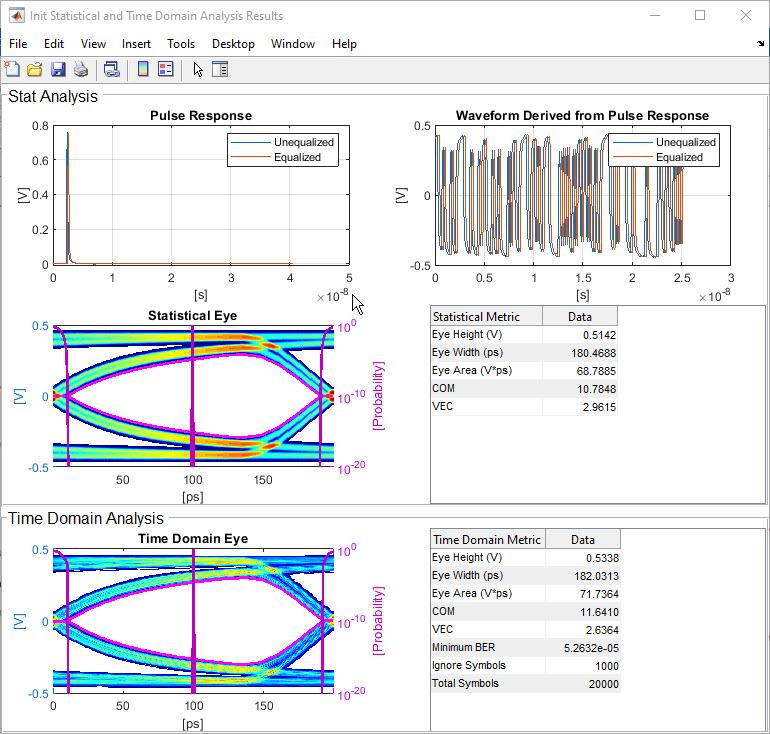Click the Statistical Metric column header
Image resolution: width=770 pixels, height=734 pixels.
point(486,316)
